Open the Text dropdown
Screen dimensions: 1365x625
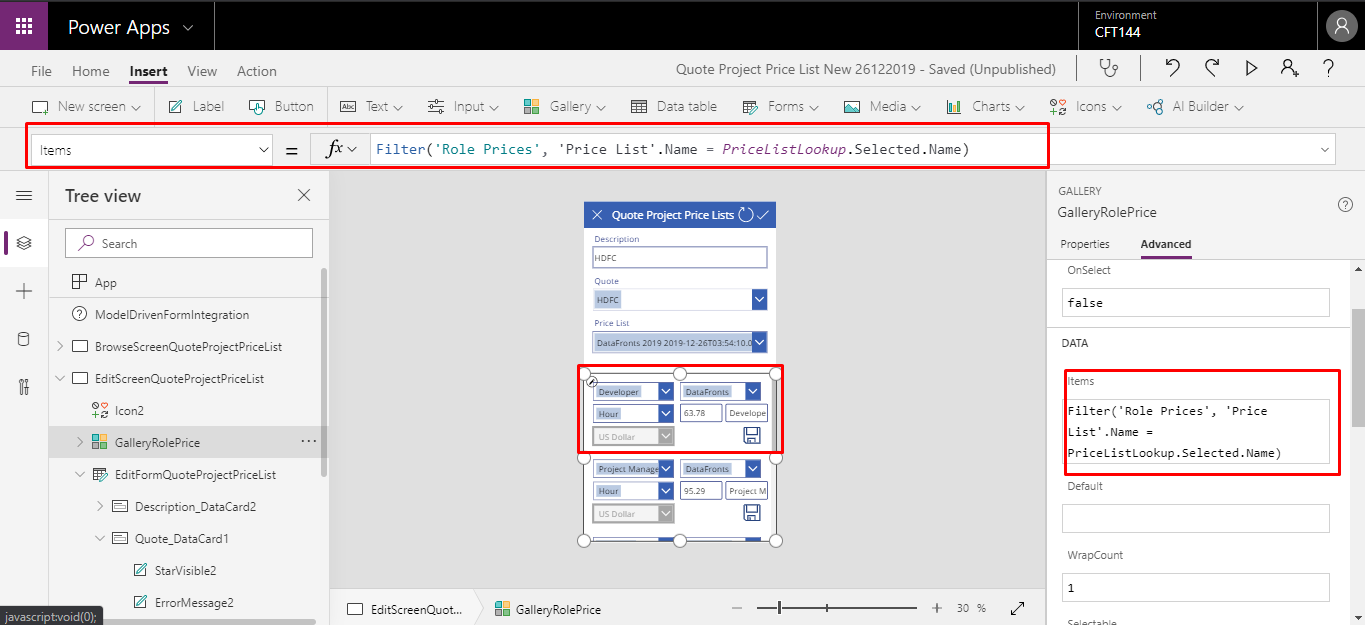(x=371, y=106)
